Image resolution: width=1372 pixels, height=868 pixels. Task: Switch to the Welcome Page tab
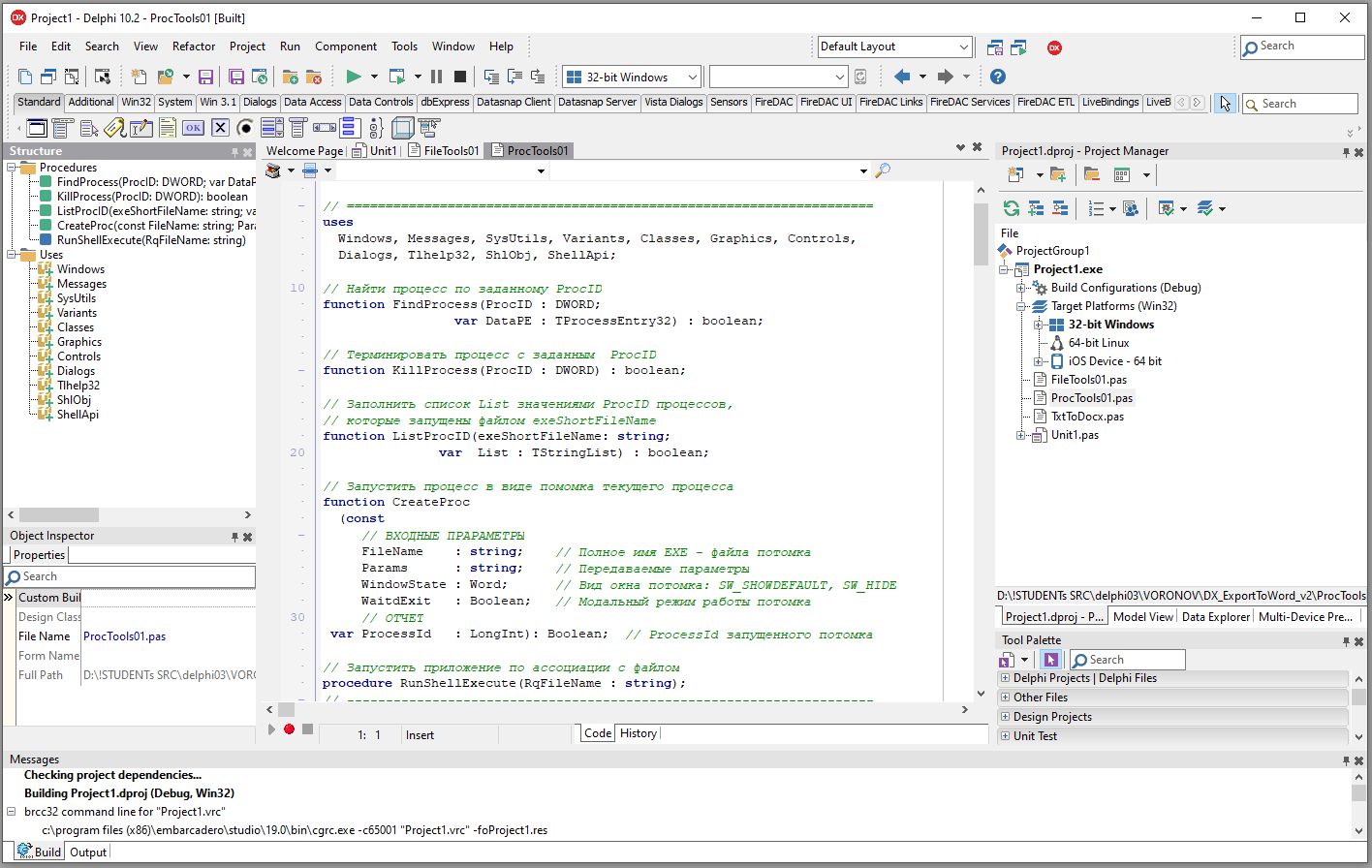(303, 150)
